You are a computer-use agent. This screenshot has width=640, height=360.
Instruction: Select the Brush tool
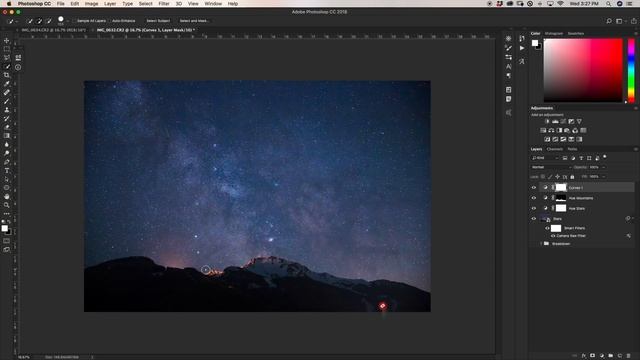(7, 101)
